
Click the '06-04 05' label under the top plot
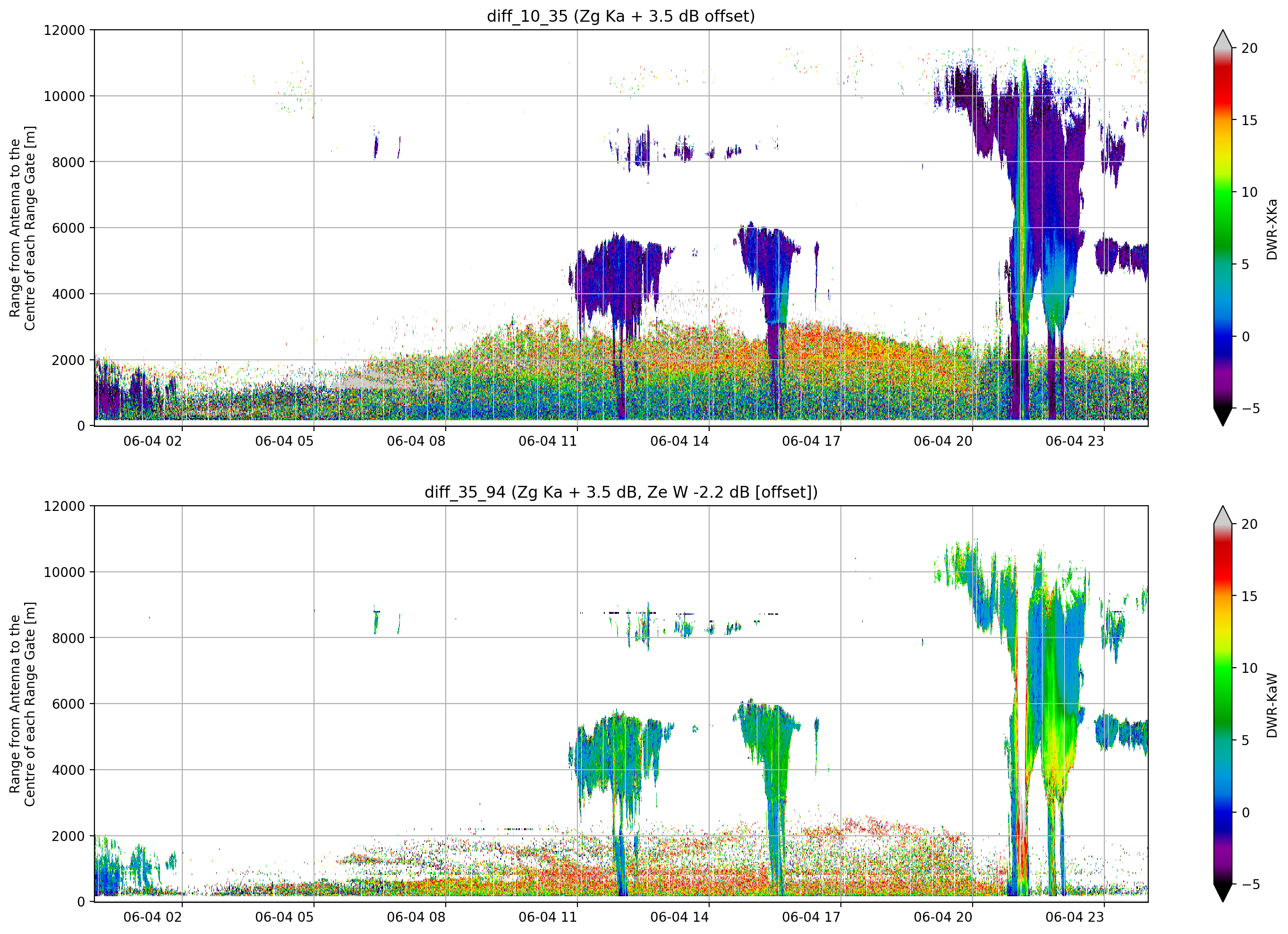(285, 441)
